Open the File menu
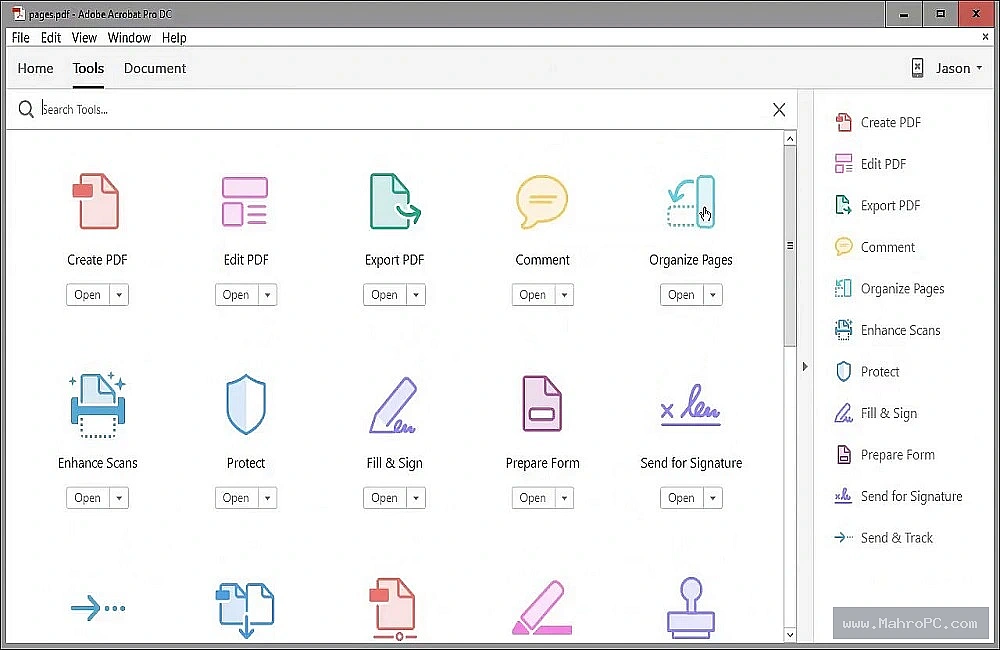This screenshot has height=650, width=1000. point(20,38)
